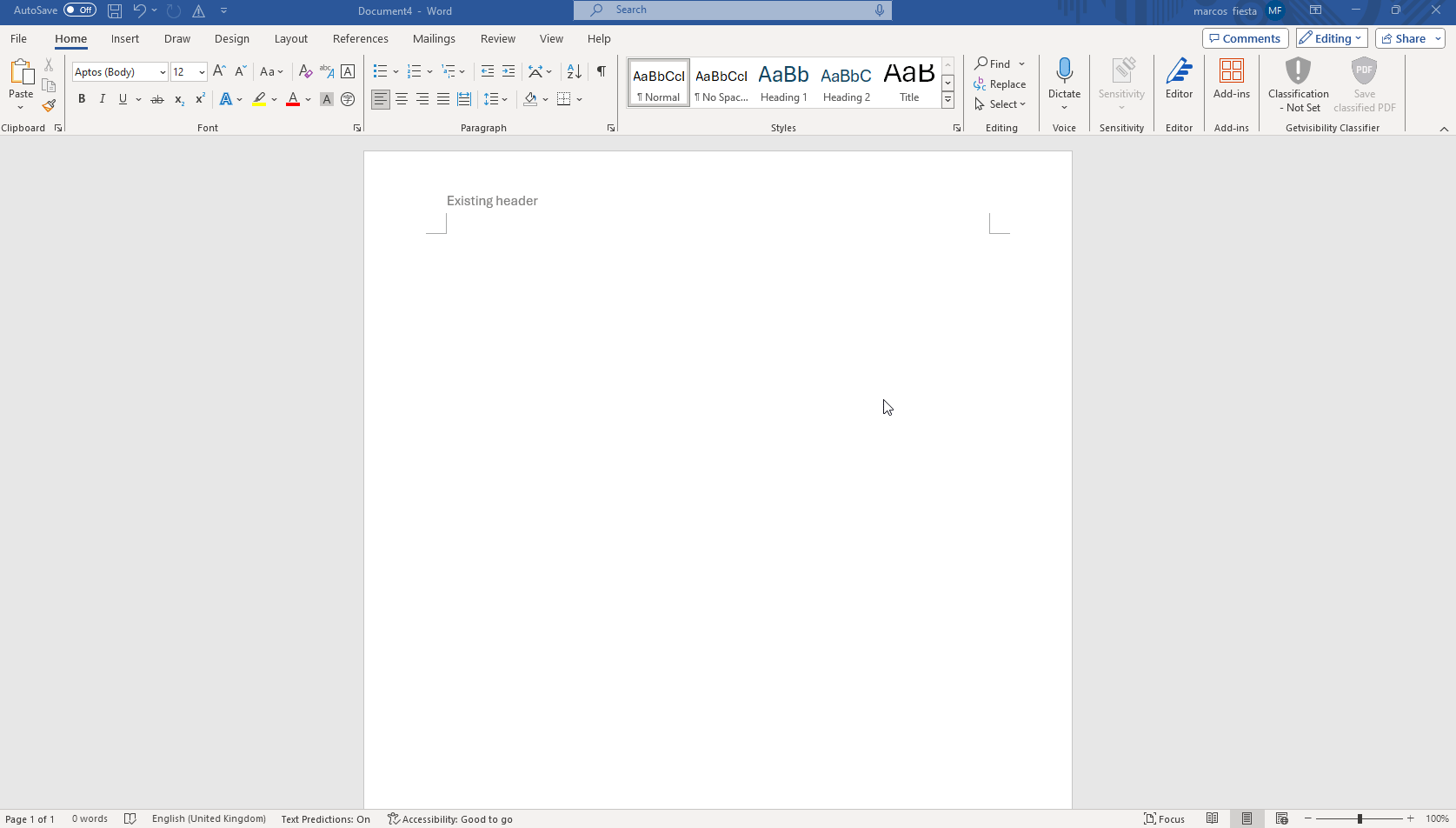Open the numbering list dropdown arrow
The height and width of the screenshot is (828, 1456).
(429, 72)
